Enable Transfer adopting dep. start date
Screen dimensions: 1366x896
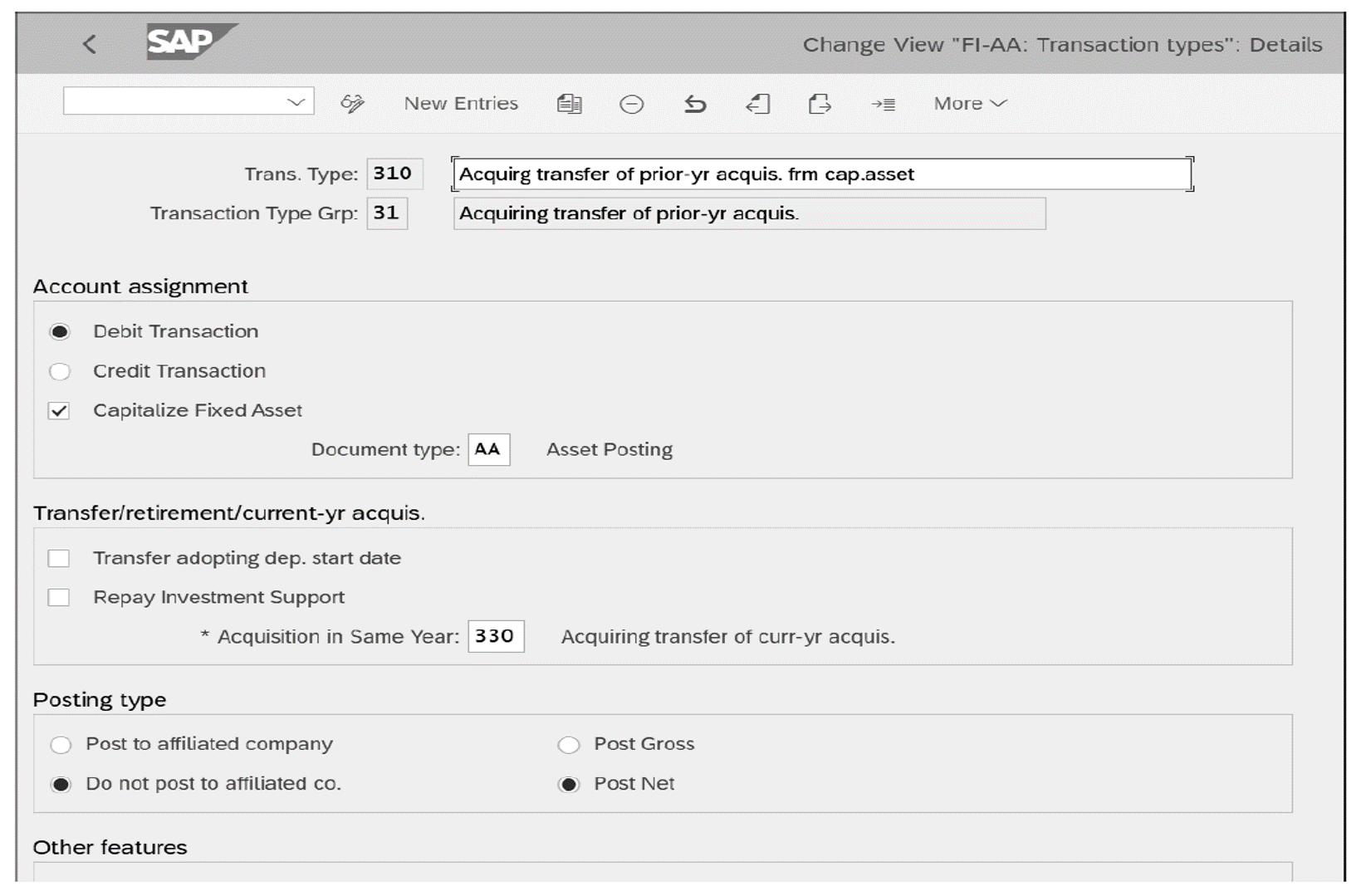(59, 557)
